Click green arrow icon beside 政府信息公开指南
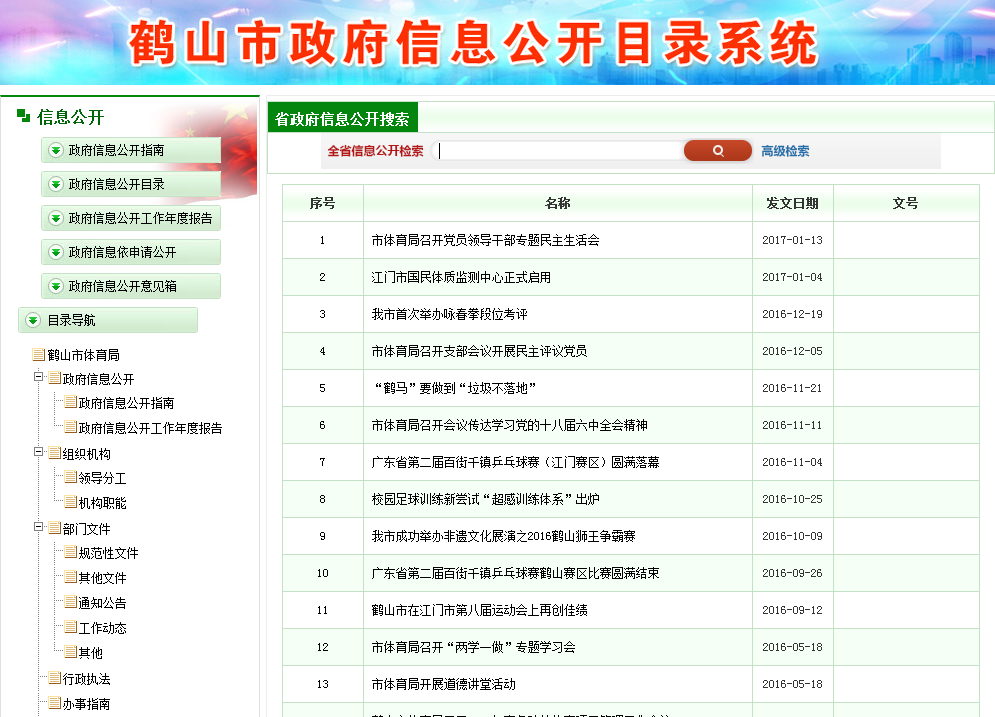This screenshot has width=995, height=717. point(57,150)
